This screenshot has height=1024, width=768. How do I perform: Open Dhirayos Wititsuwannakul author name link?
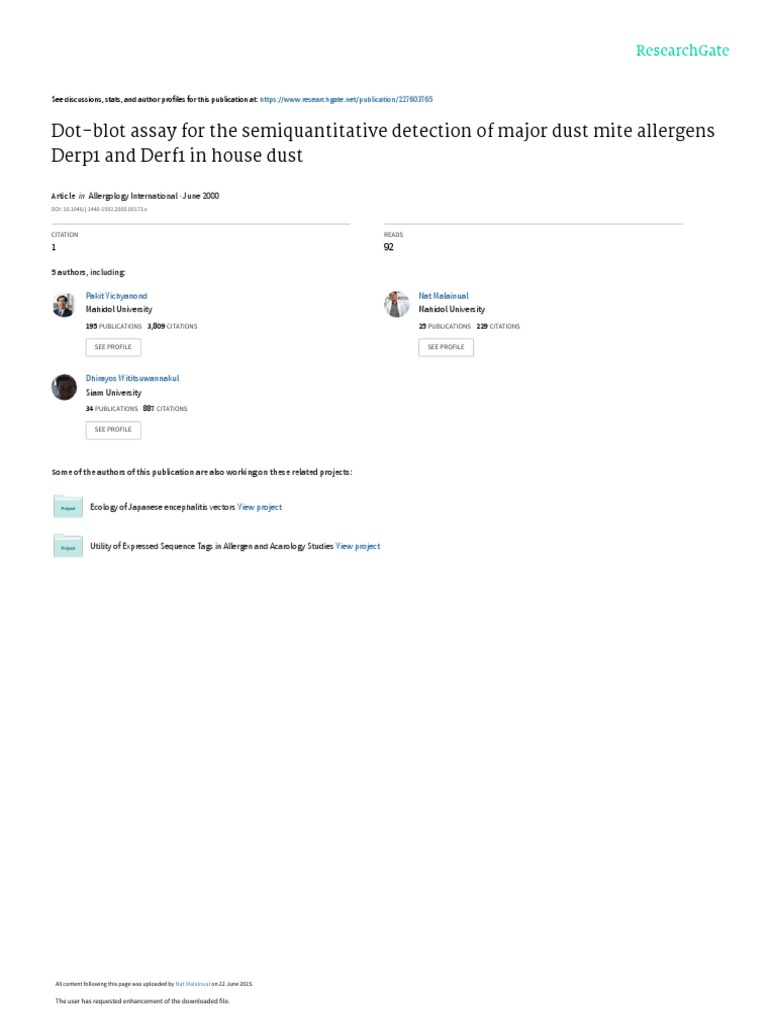coord(133,378)
